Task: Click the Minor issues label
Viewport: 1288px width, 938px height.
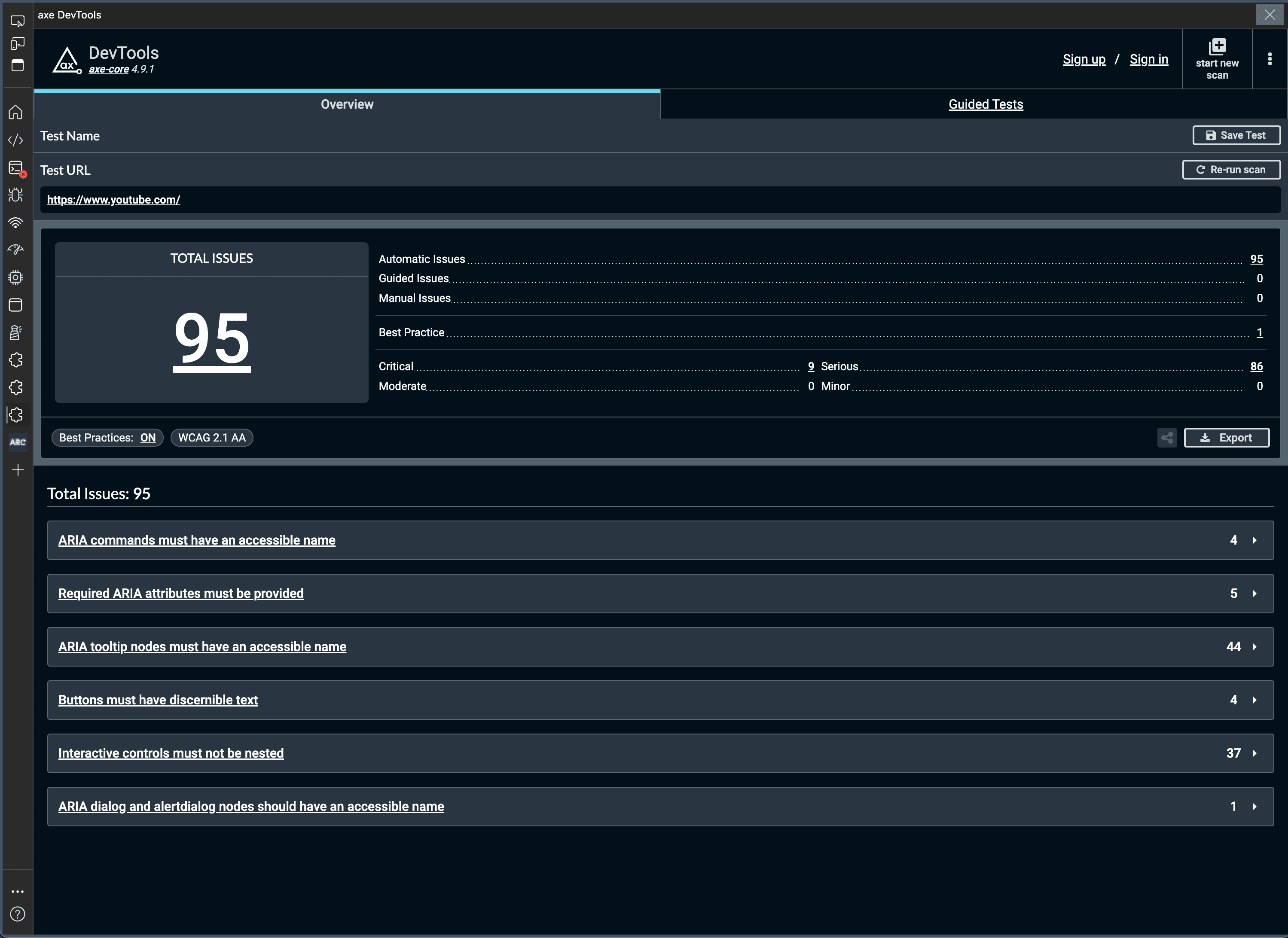Action: coord(835,386)
